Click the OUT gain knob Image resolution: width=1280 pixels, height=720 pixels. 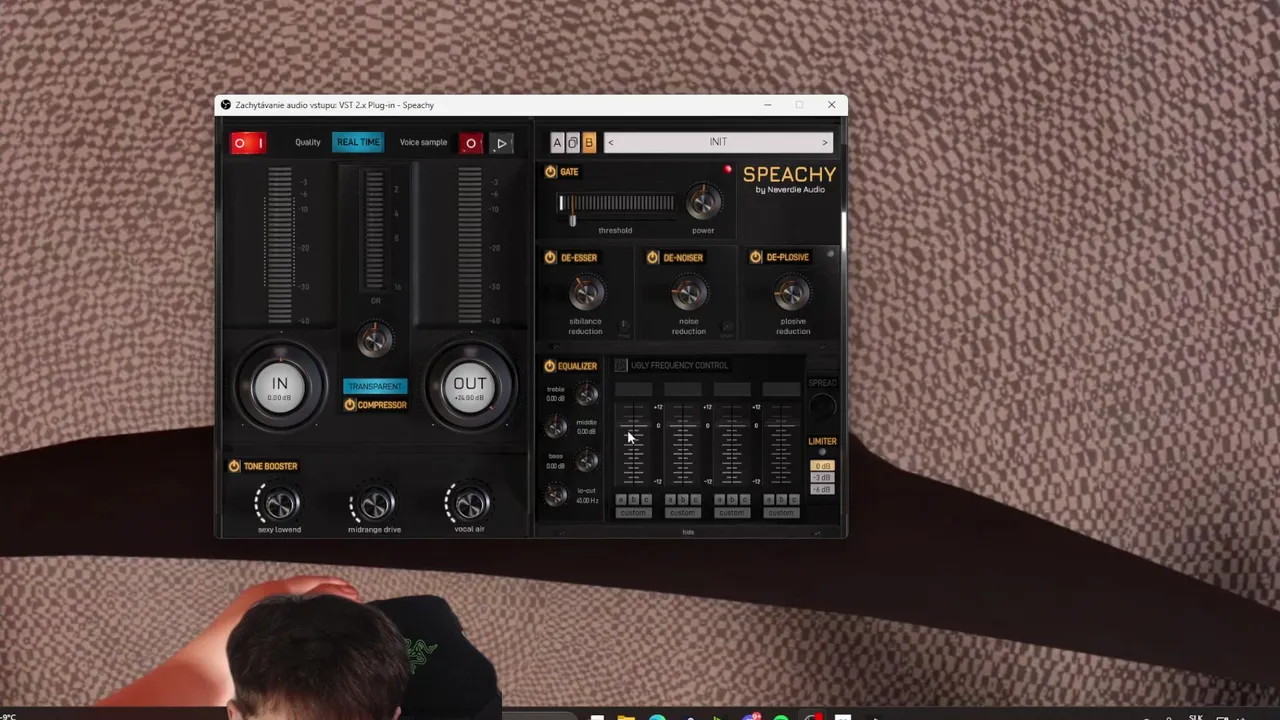(x=470, y=386)
